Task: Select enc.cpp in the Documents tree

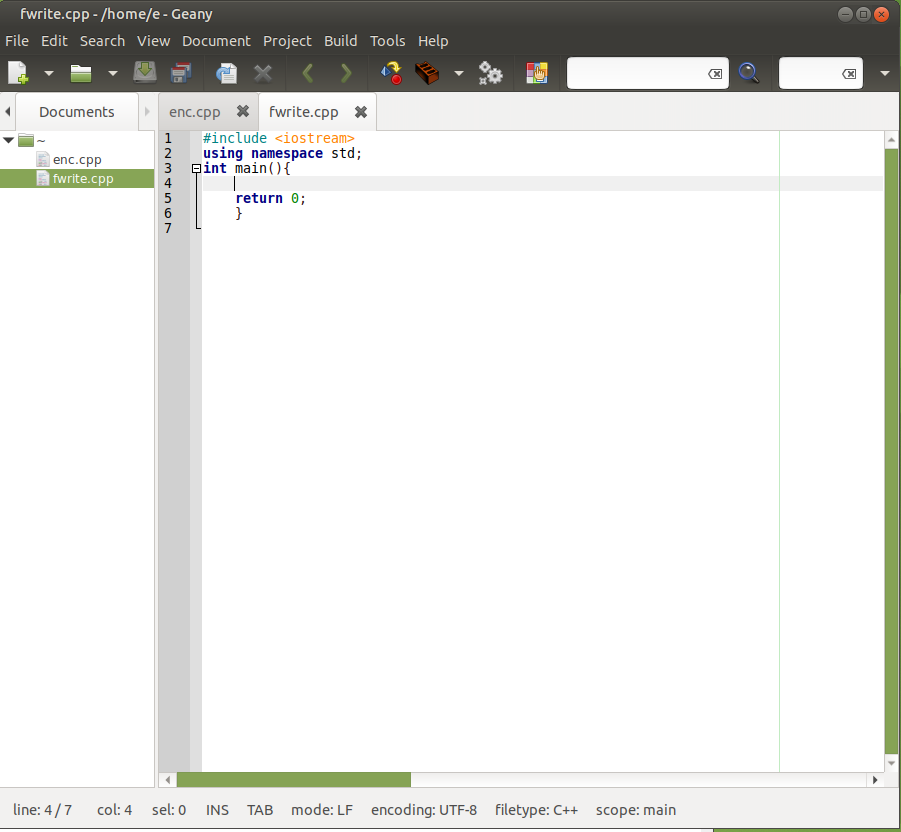Action: click(x=77, y=159)
